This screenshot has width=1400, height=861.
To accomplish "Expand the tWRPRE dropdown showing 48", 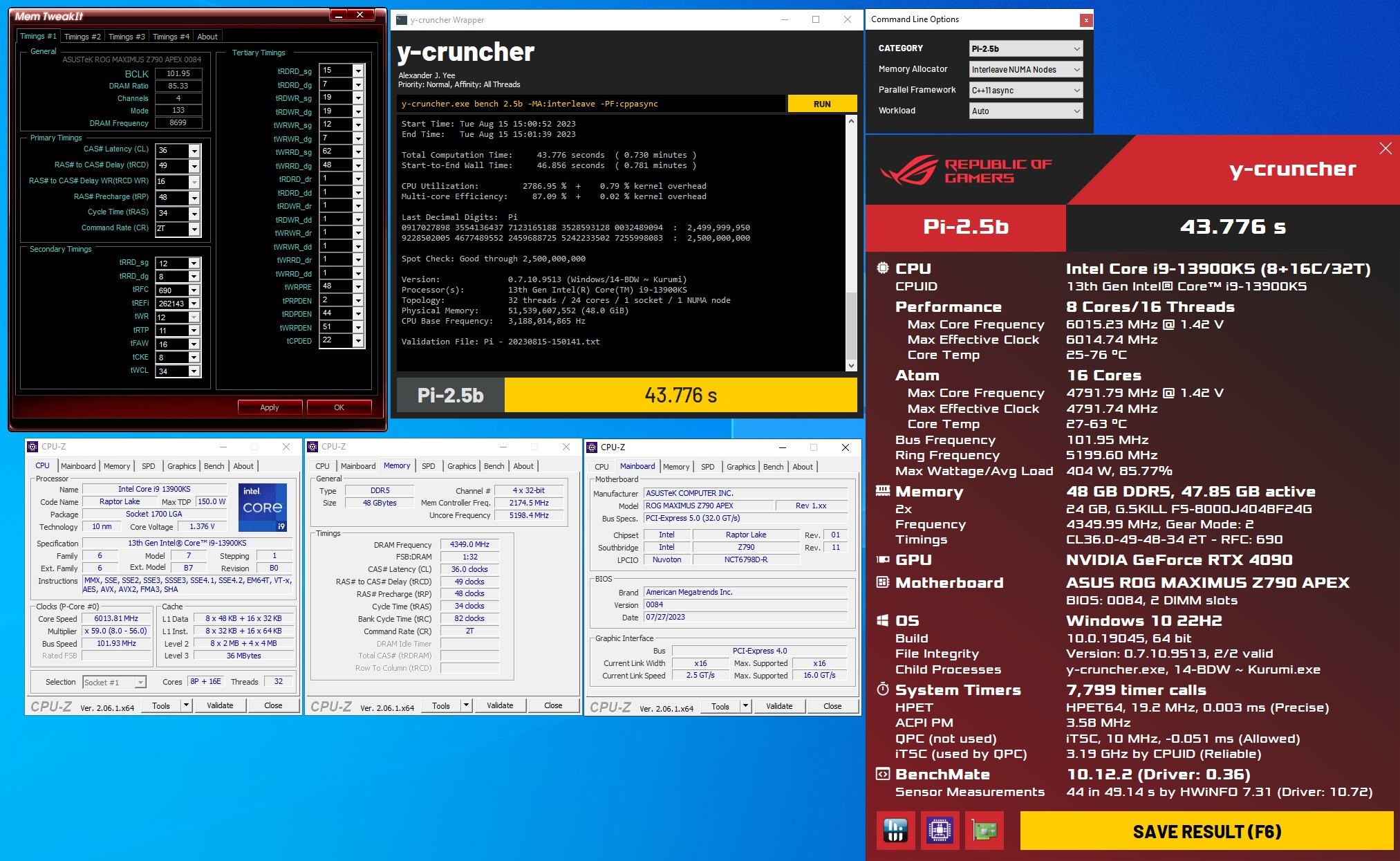I will coord(357,286).
